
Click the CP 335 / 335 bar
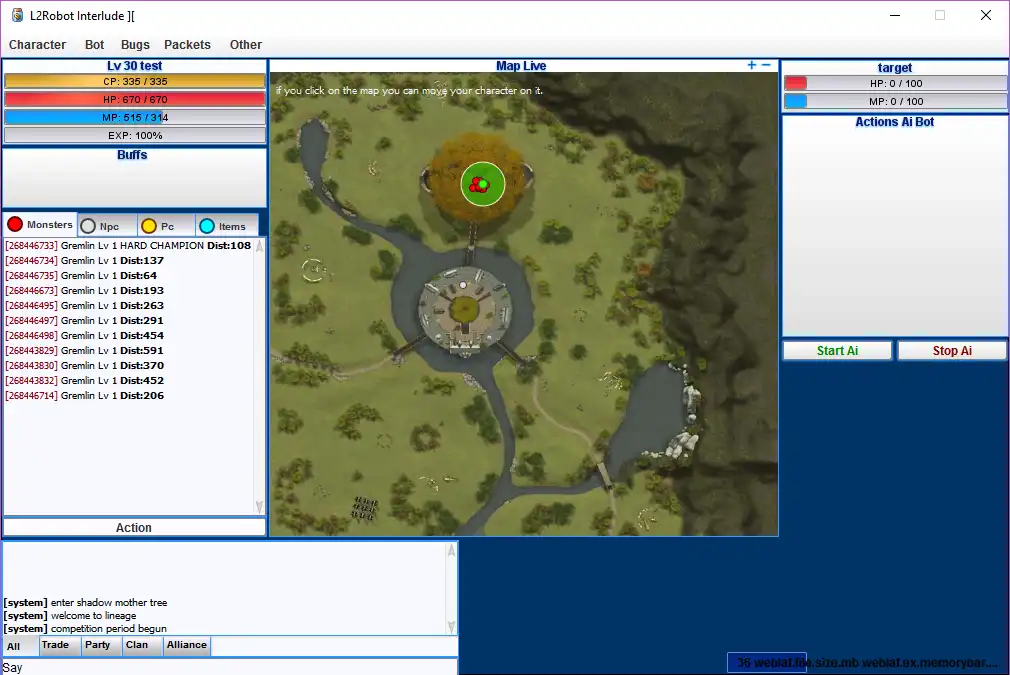tap(135, 81)
